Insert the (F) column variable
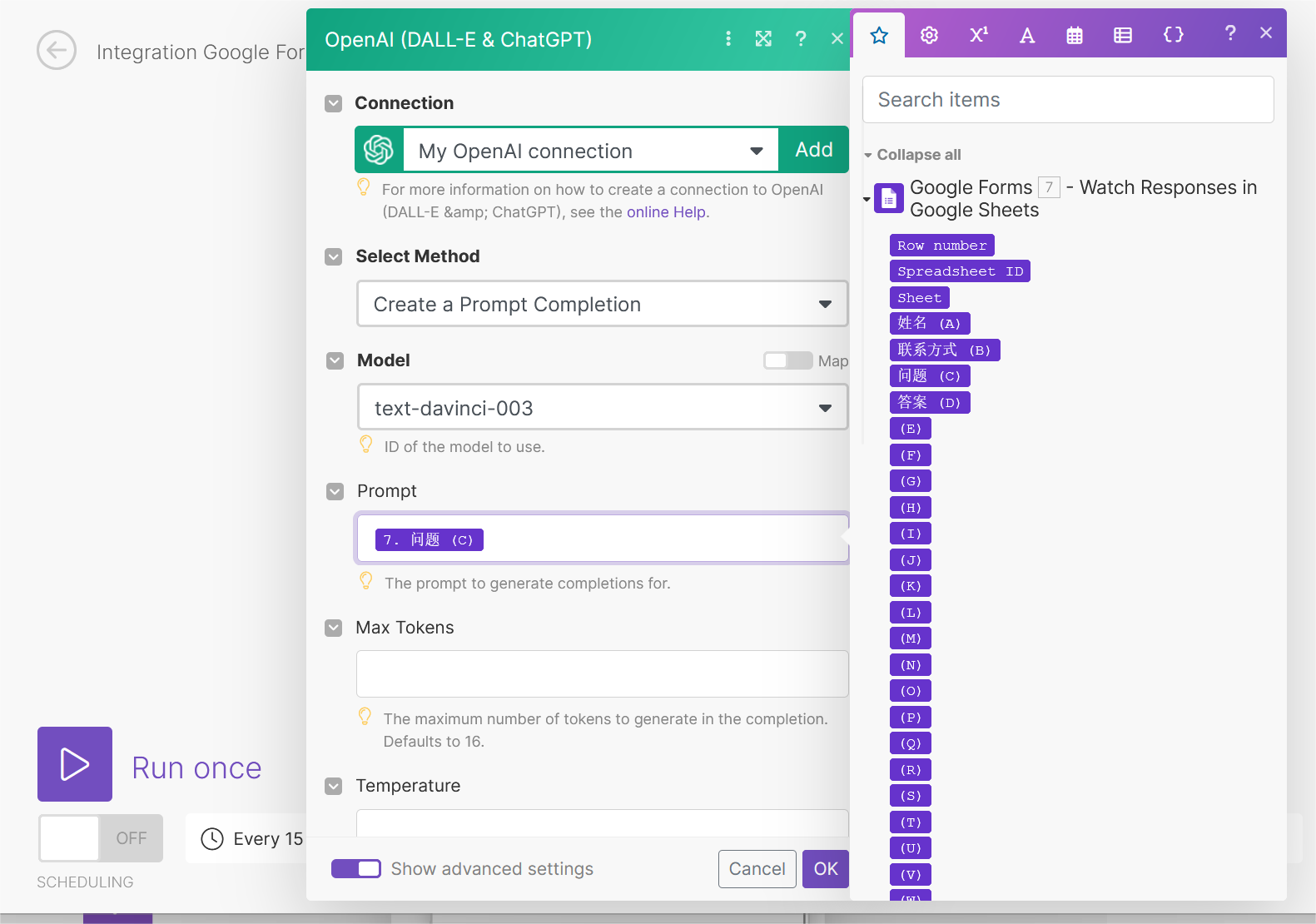 [911, 455]
